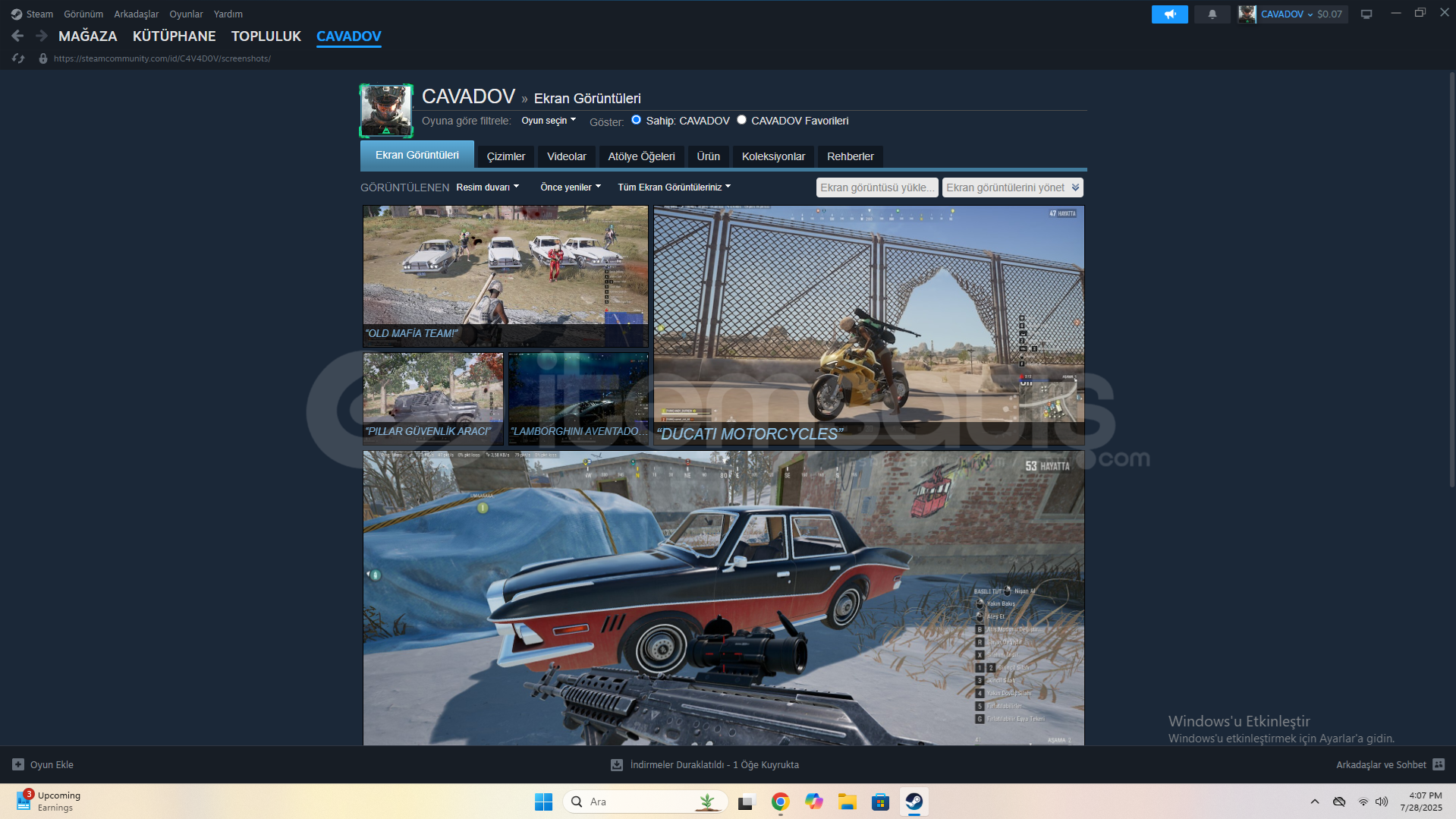This screenshot has height=819, width=1456.
Task: Click the padlock security icon
Action: click(43, 58)
